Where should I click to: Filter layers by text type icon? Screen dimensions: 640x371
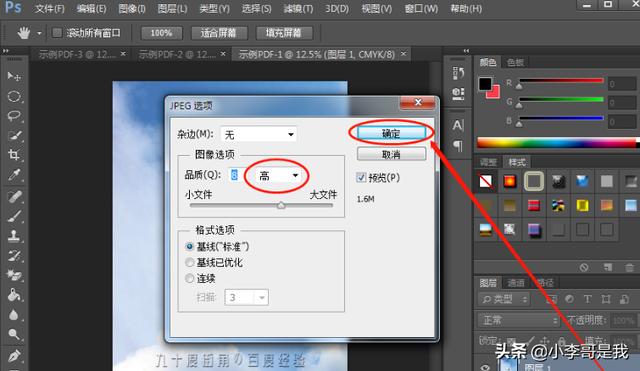[587, 299]
